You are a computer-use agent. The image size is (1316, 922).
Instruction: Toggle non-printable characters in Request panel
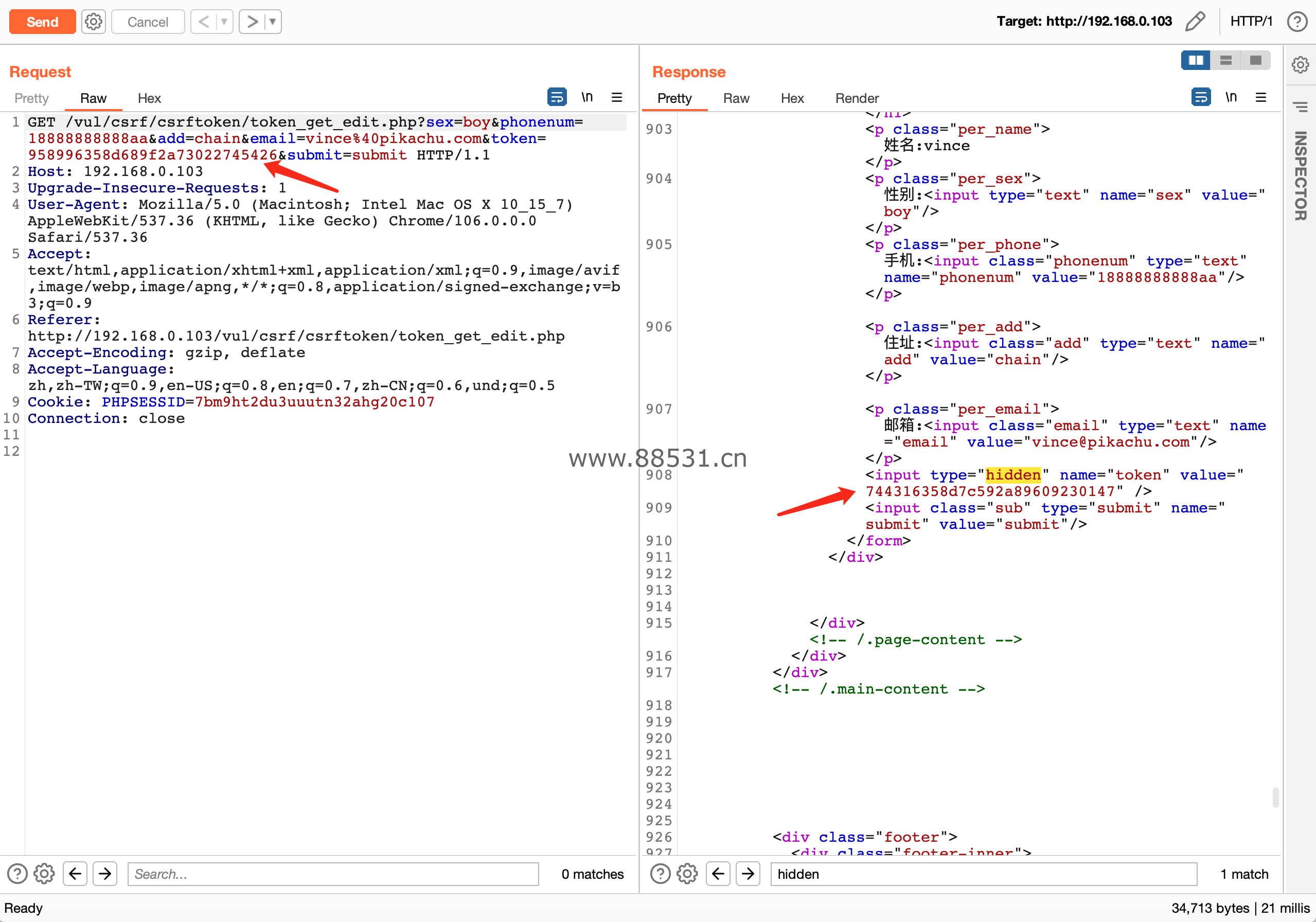[587, 97]
